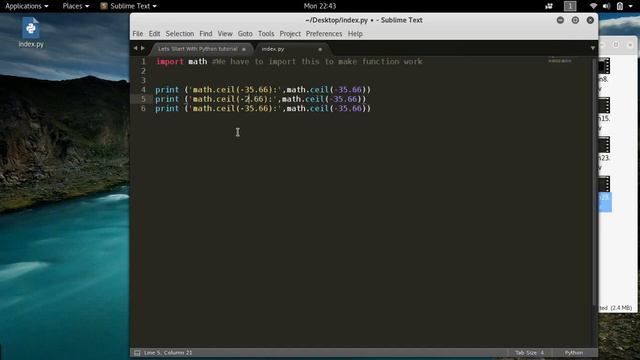The height and width of the screenshot is (360, 640).
Task: Click the Mon 22:43 clock
Action: pyautogui.click(x=320, y=6)
